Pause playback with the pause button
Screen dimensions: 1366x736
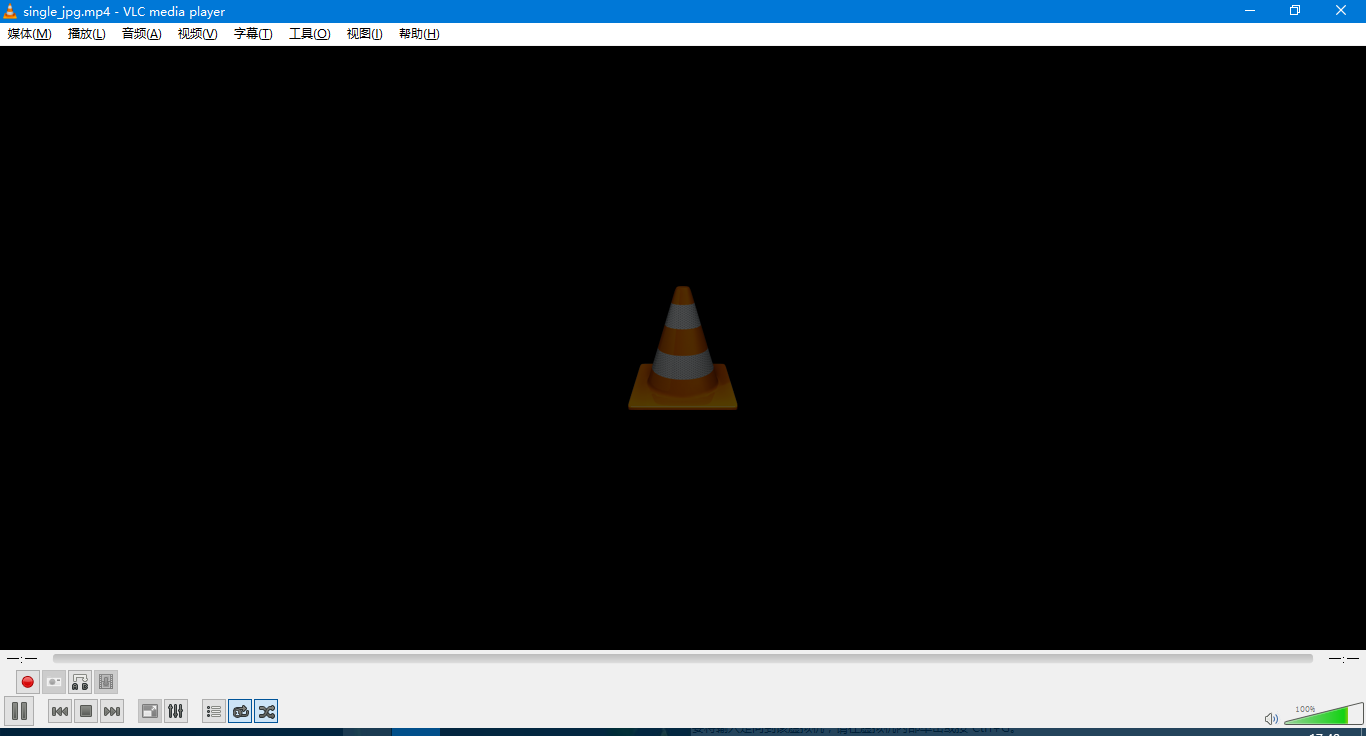point(19,711)
